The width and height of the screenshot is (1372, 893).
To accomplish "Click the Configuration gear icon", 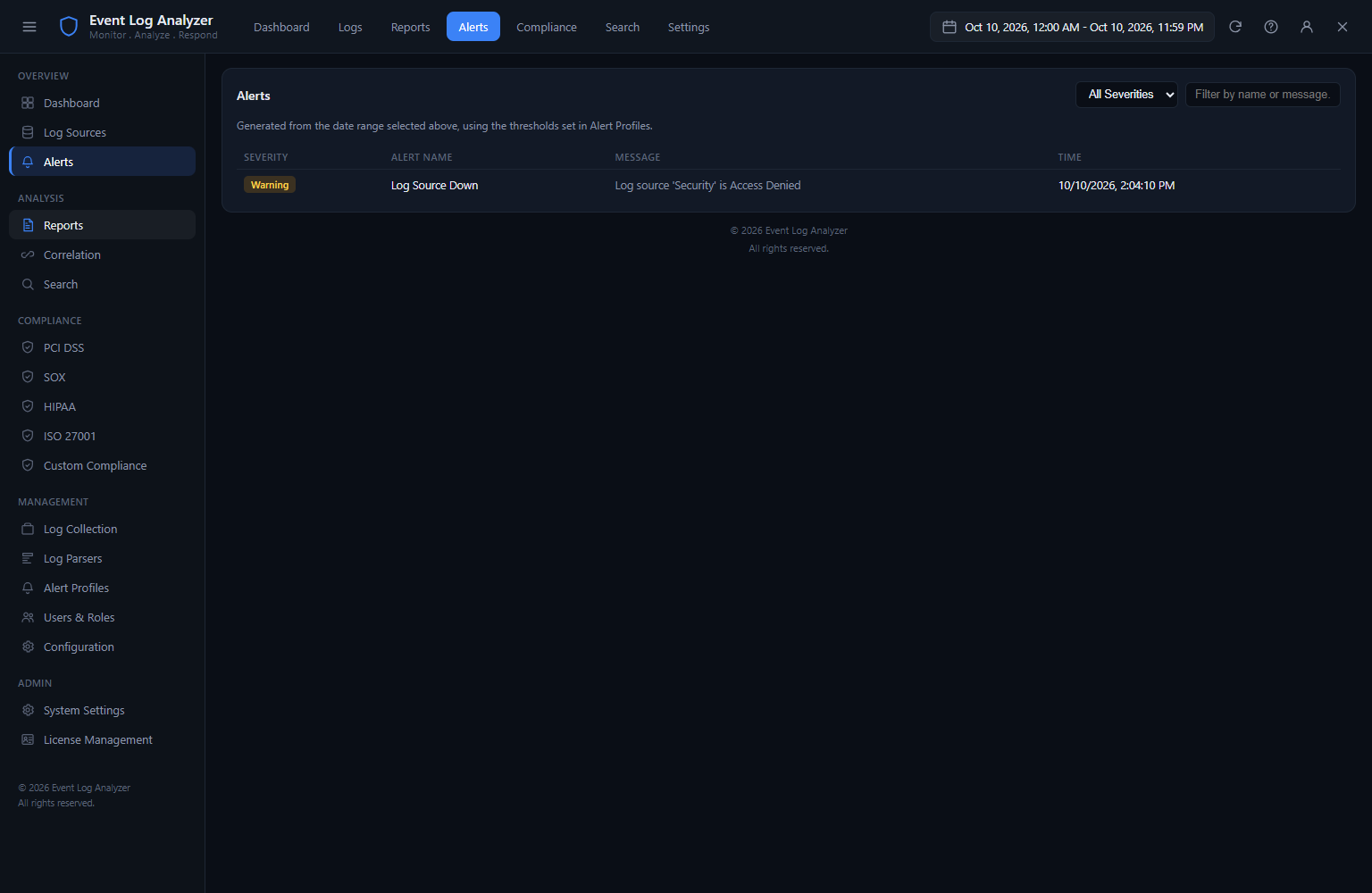I will click(28, 647).
